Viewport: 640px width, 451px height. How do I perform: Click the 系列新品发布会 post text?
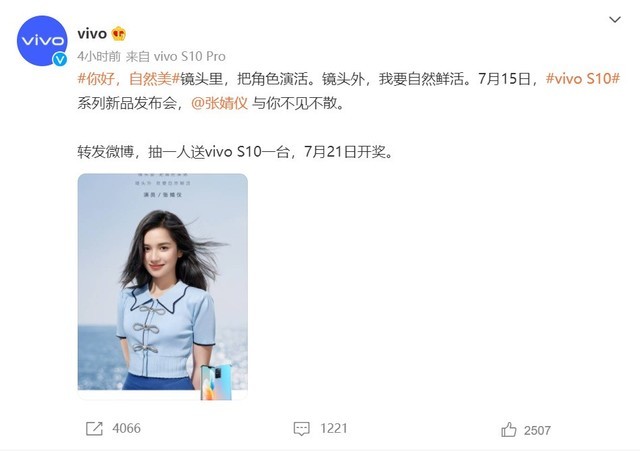(127, 103)
